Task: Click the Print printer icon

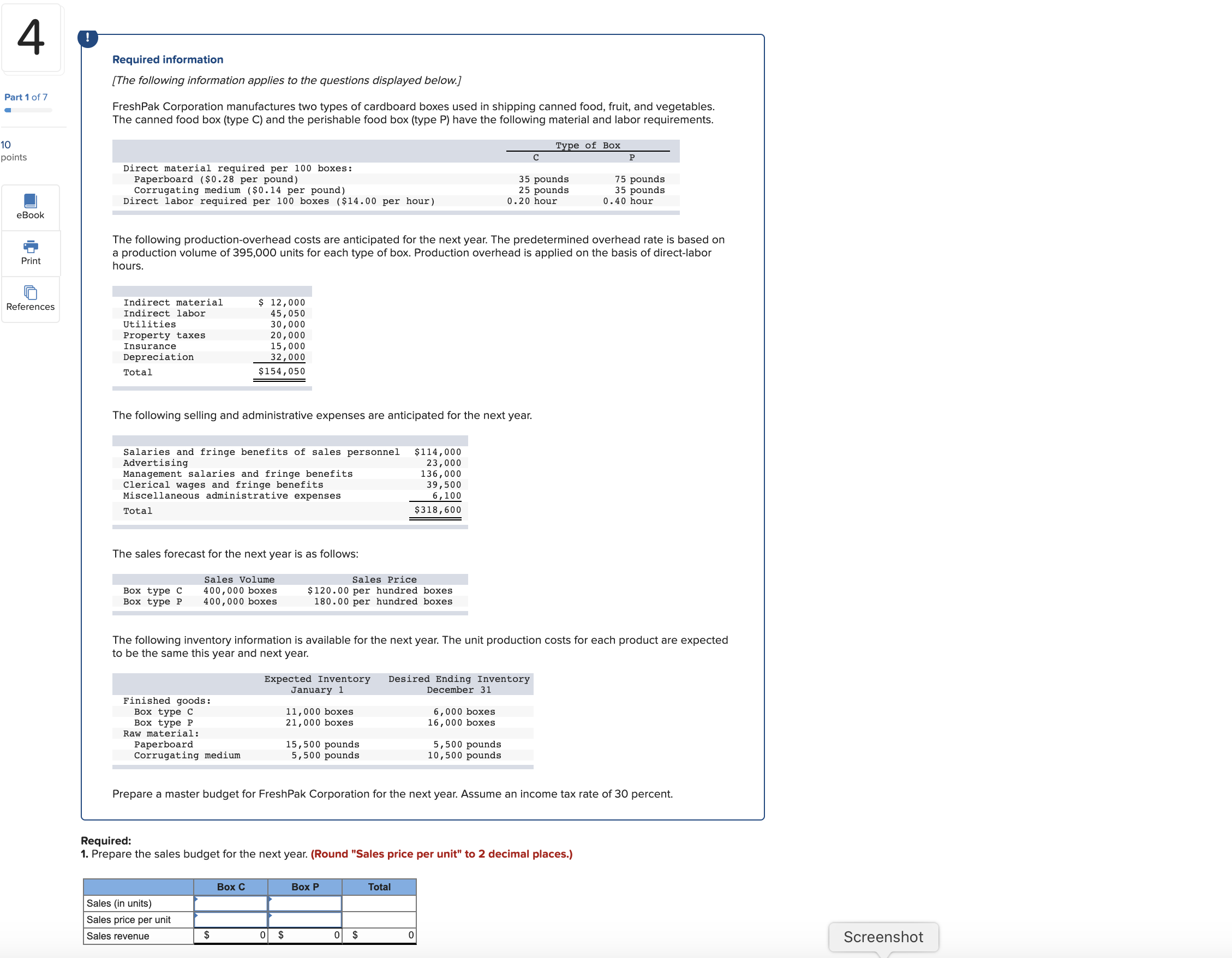Action: click(x=31, y=247)
